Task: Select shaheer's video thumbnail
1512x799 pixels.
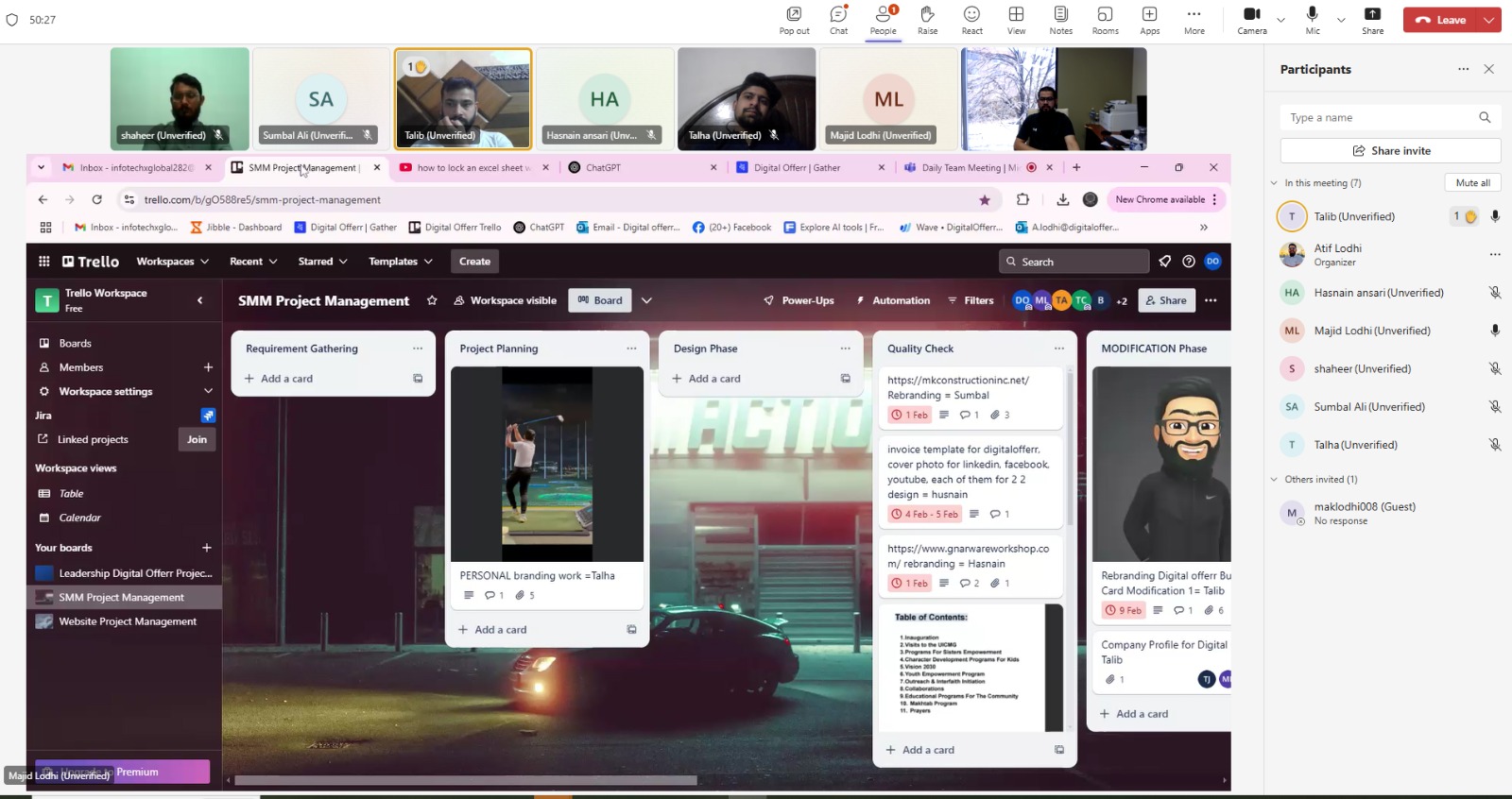Action: [180, 99]
